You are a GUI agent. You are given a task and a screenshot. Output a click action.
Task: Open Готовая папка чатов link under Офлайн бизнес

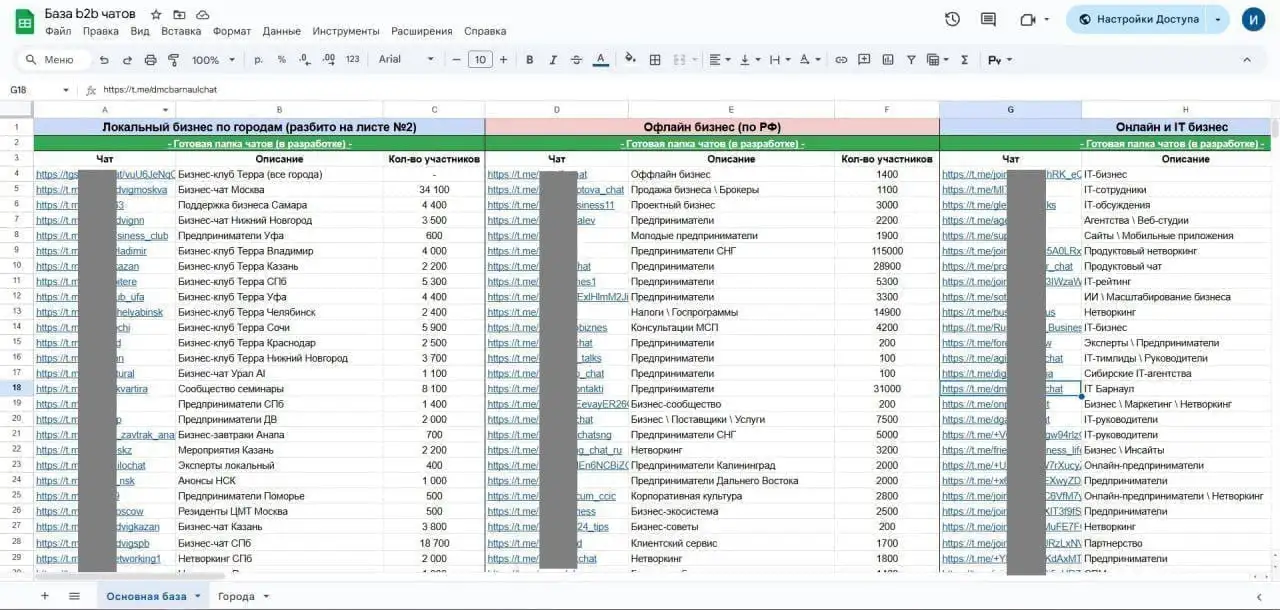pos(712,144)
